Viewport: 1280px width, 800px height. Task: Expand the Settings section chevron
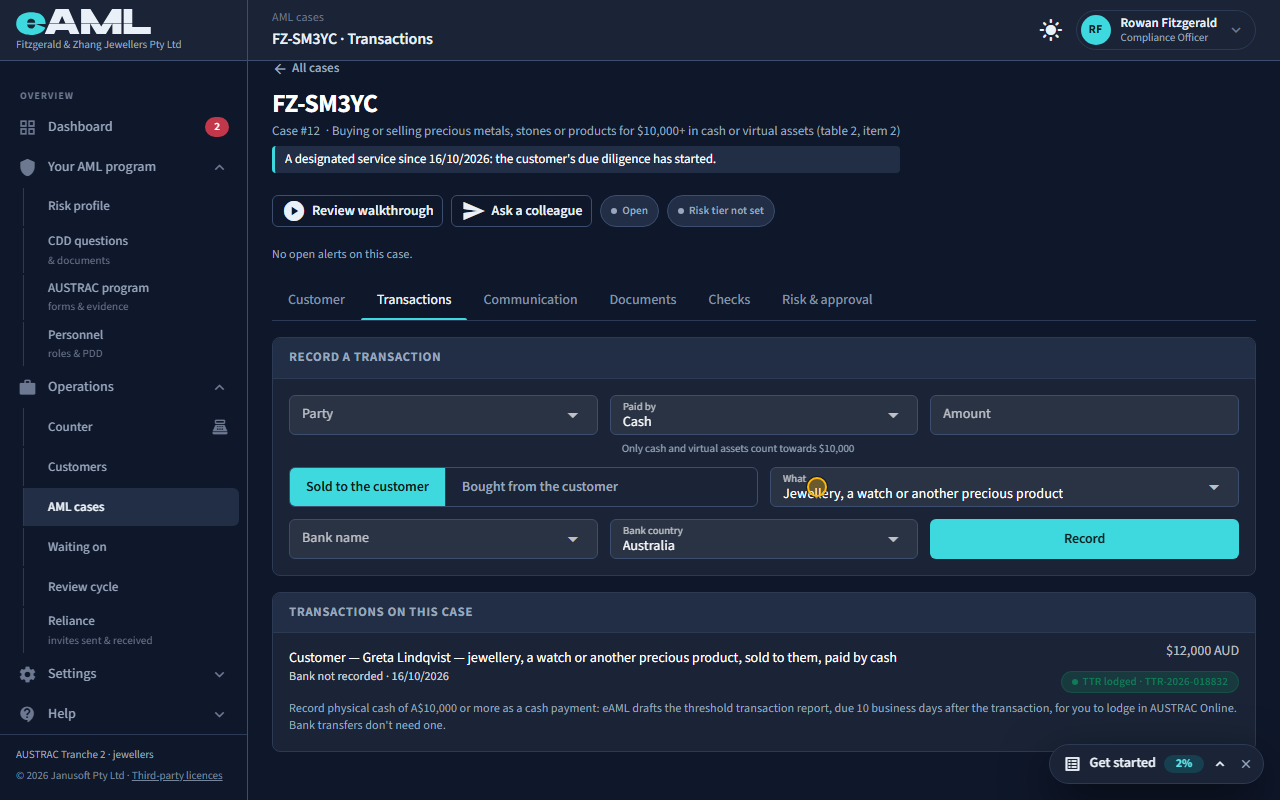point(220,674)
